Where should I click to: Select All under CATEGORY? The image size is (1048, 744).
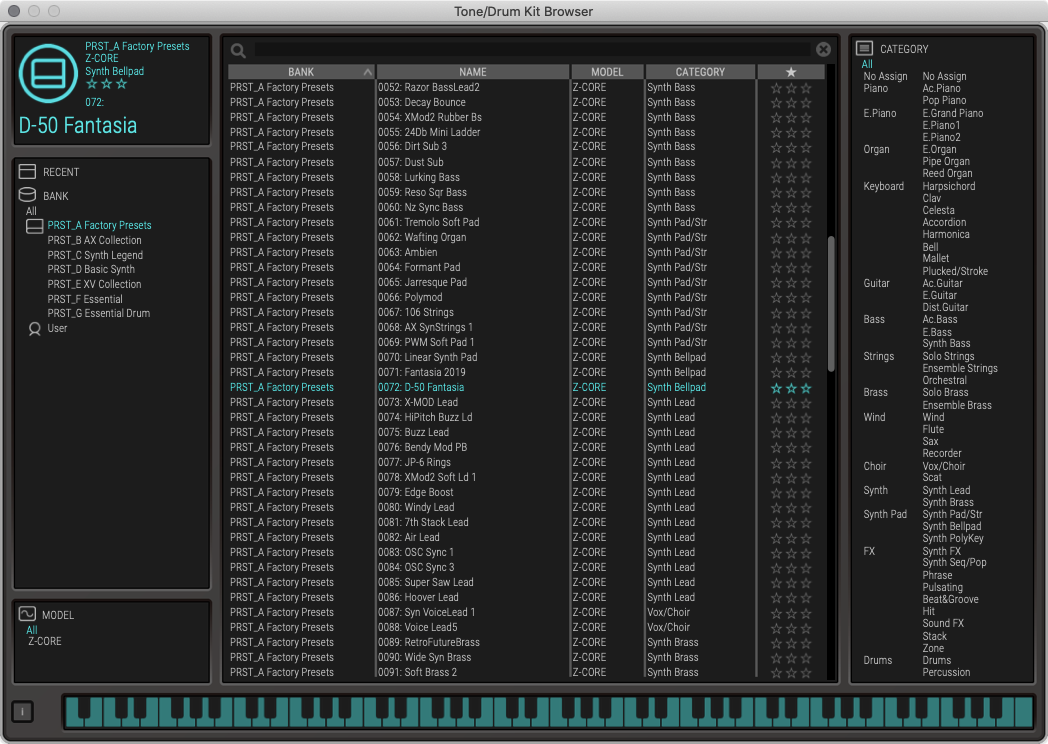867,64
